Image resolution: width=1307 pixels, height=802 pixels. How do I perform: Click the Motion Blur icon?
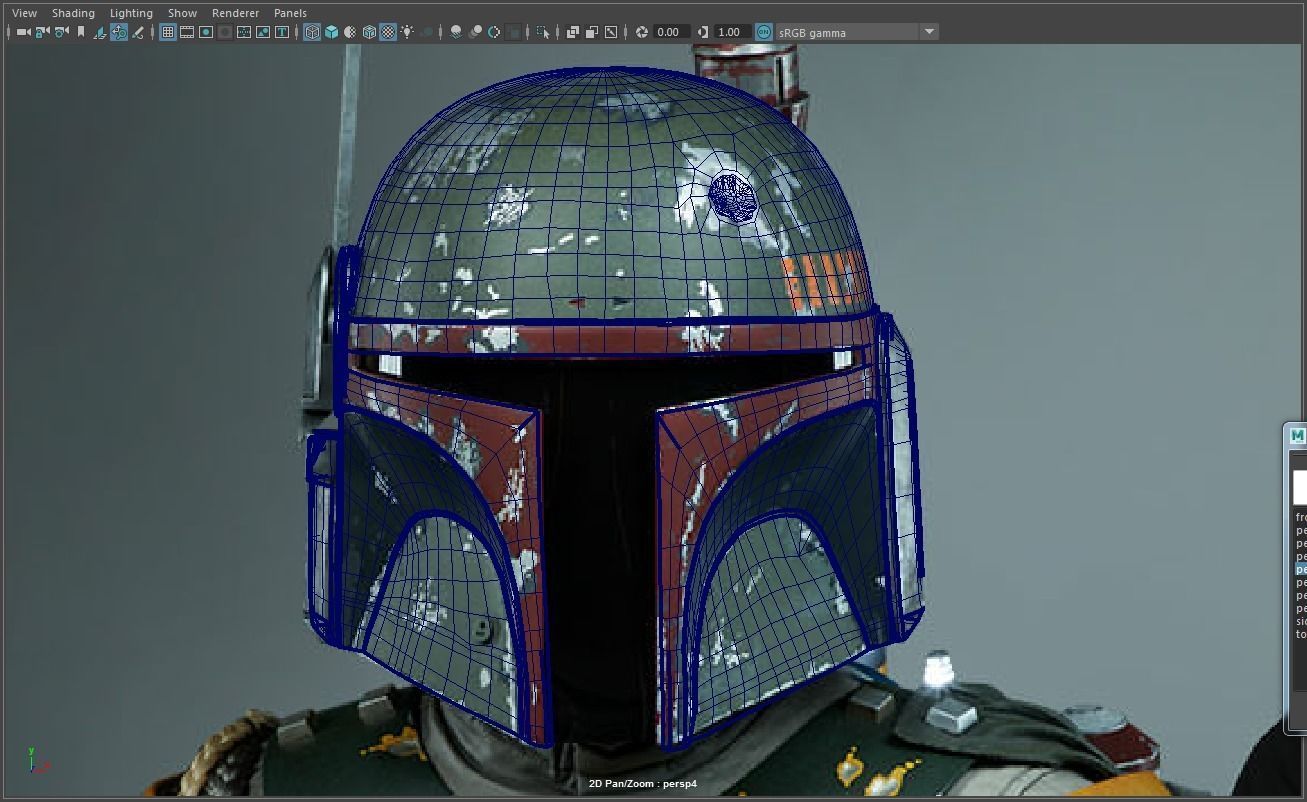coord(475,32)
